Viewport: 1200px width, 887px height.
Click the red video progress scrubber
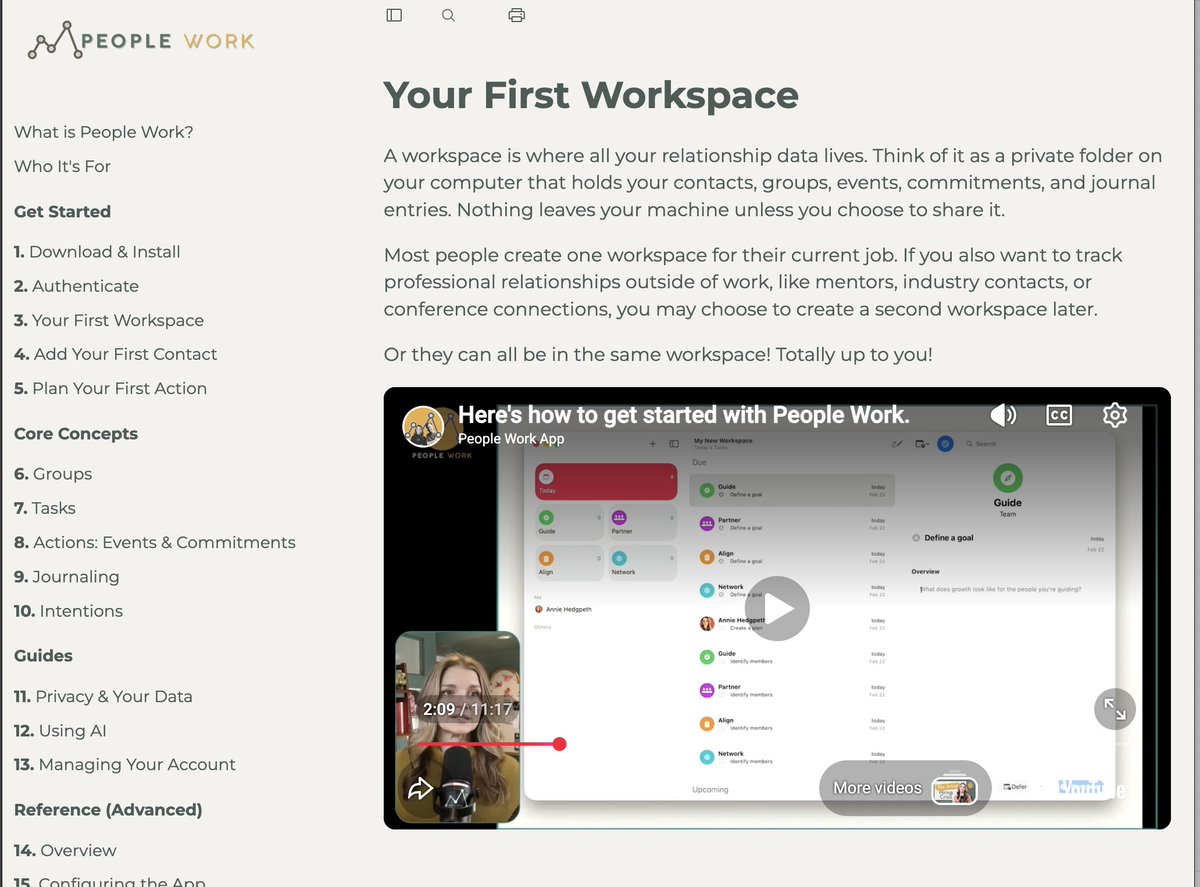point(559,743)
